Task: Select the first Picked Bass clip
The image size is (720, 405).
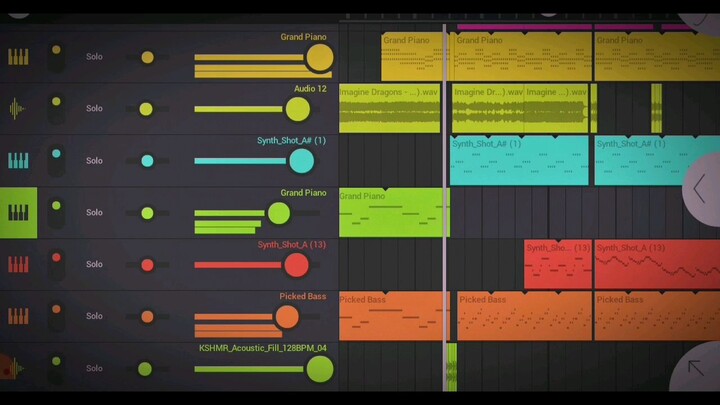Action: tap(394, 316)
